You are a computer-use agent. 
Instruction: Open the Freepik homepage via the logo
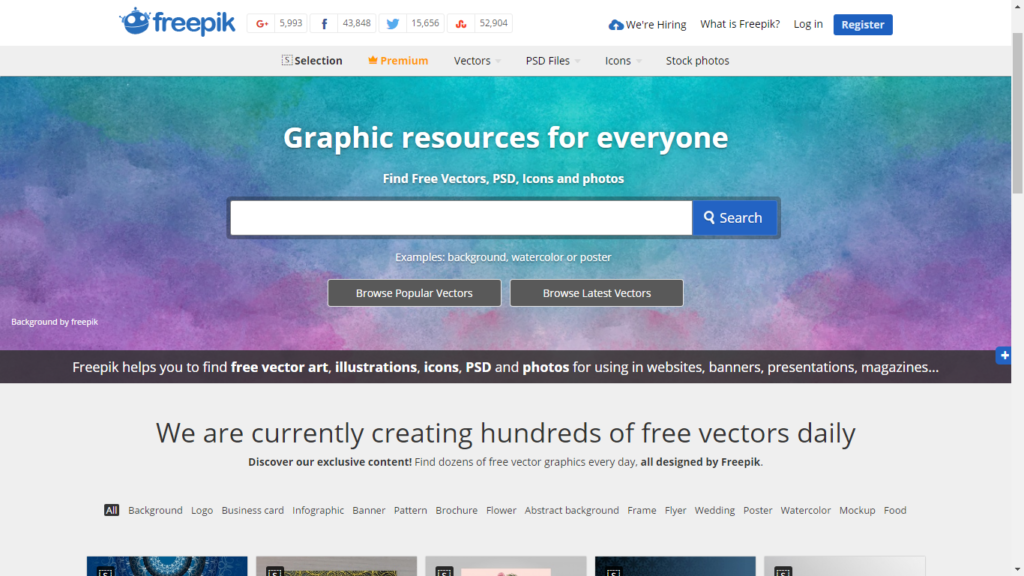pos(177,21)
